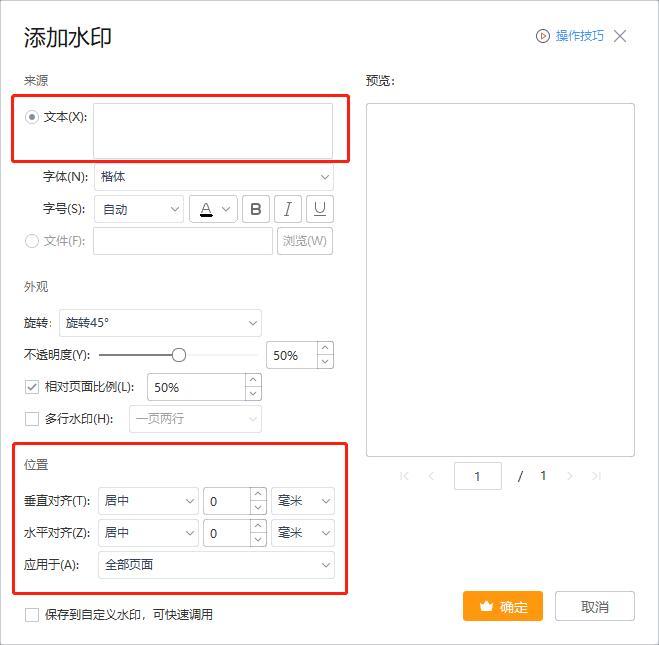Image resolution: width=659 pixels, height=645 pixels.
Task: Click the 取消 cancel button
Action: pos(595,606)
